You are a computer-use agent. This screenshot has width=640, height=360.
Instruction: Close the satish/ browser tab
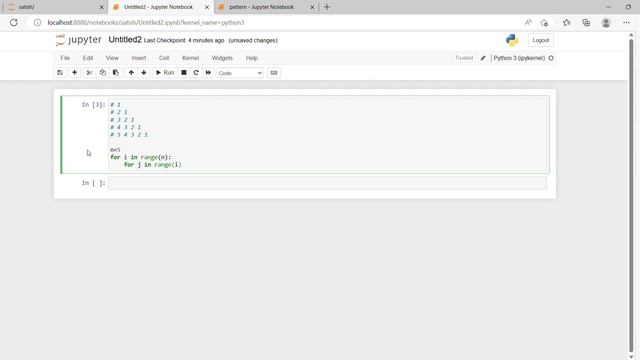(102, 7)
